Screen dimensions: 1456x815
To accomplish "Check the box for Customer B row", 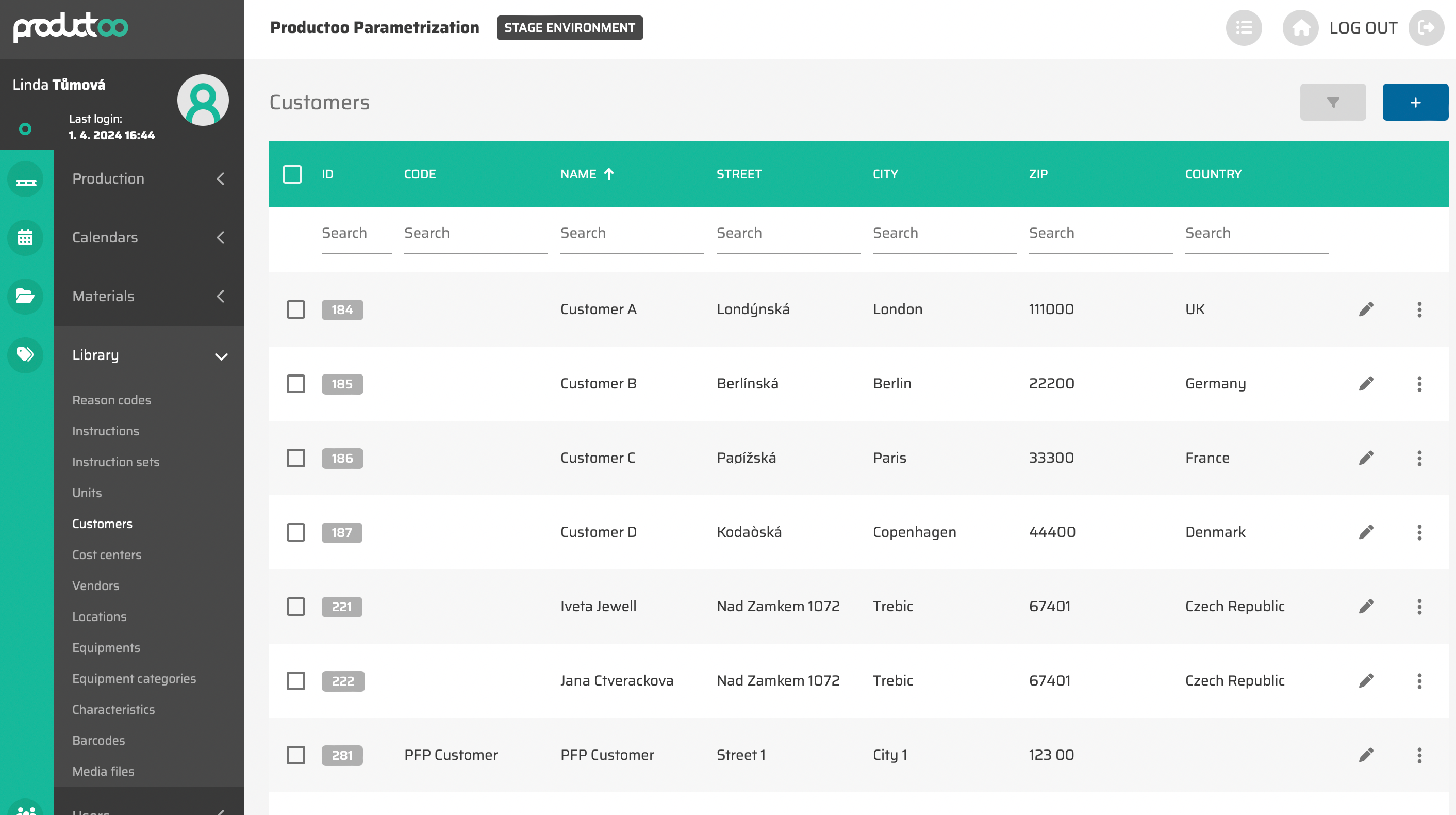I will [x=295, y=384].
